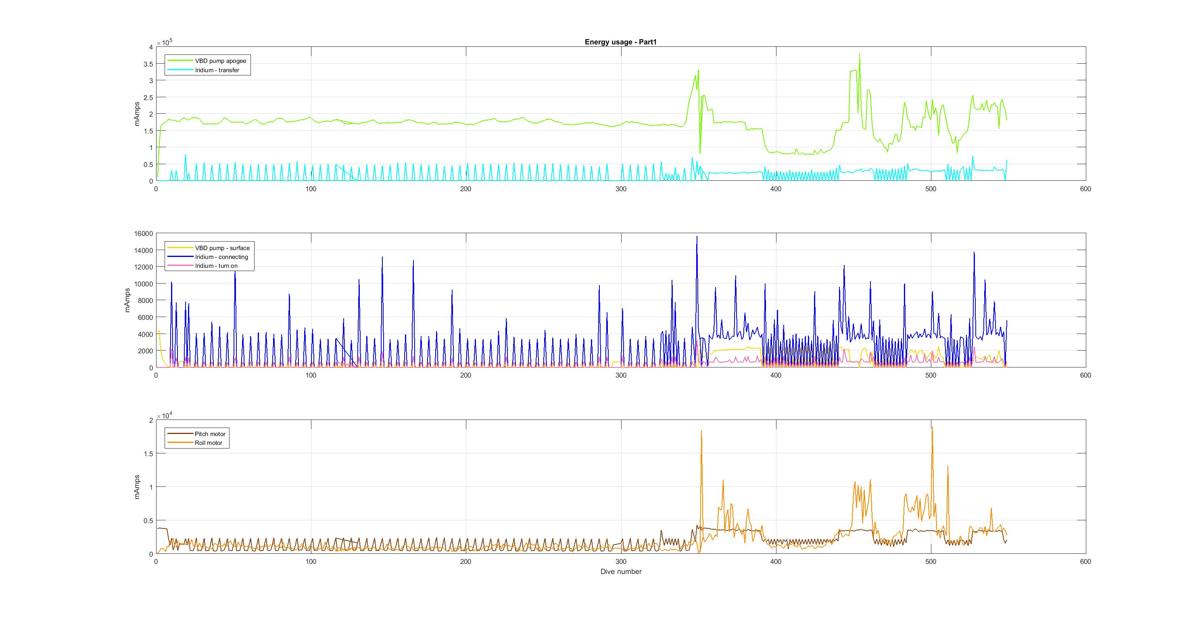Click the cyan line sample in top legend

point(180,70)
